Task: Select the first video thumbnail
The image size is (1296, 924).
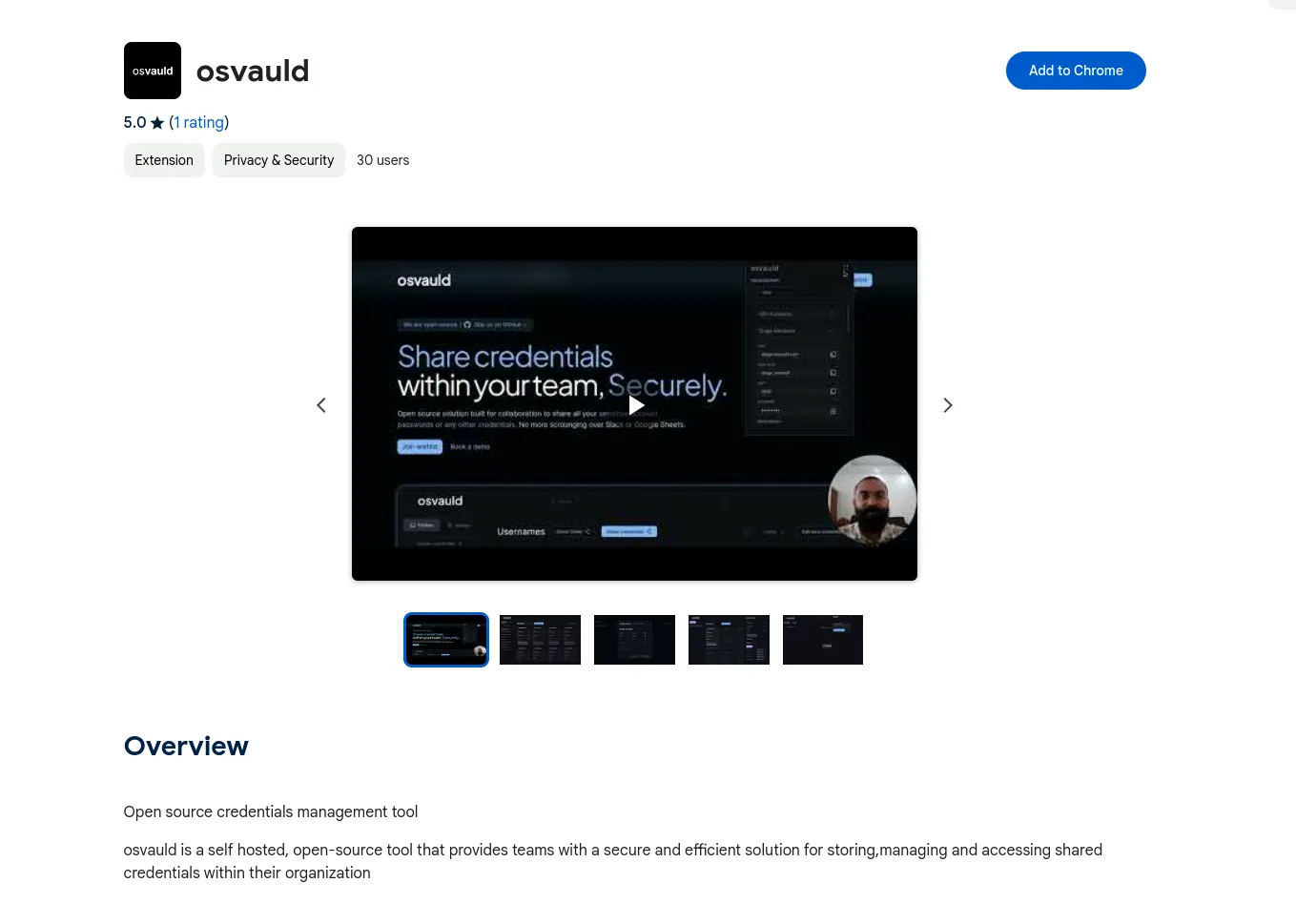Action: [x=446, y=640]
